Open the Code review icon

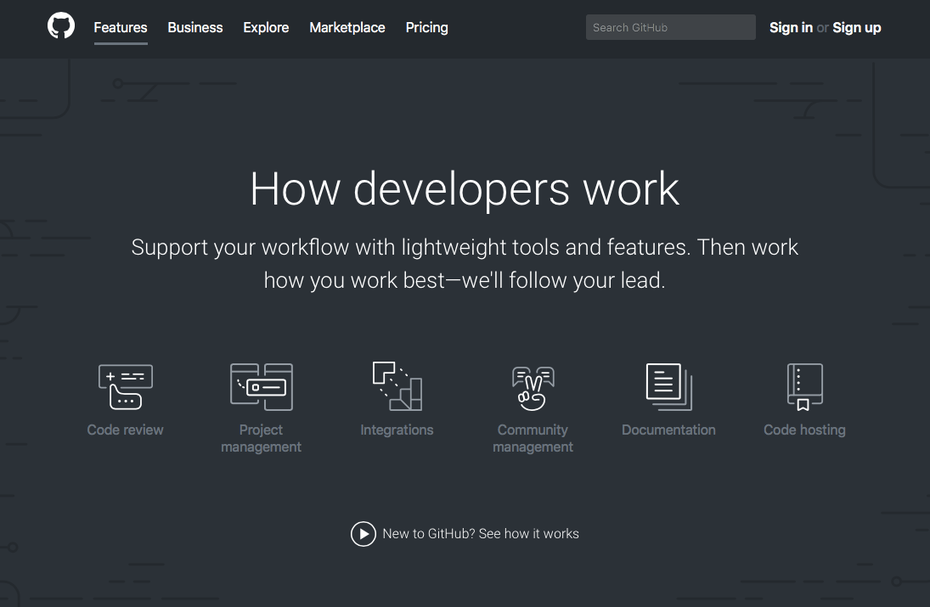tap(125, 387)
